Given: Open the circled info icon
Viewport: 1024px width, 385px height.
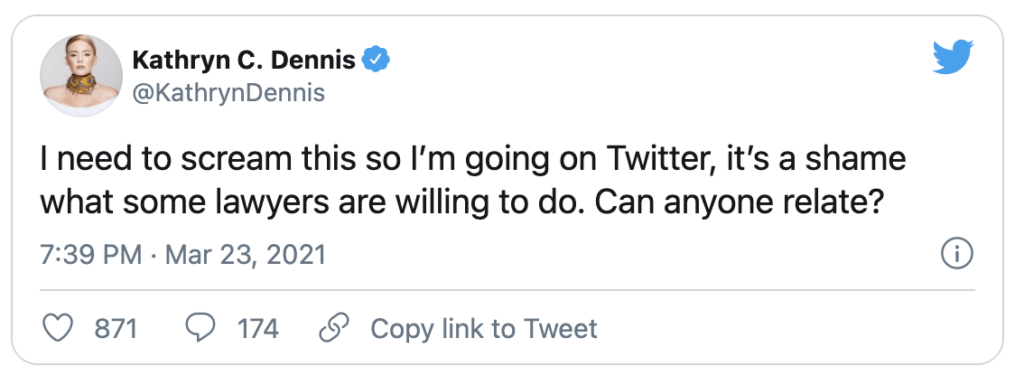Looking at the screenshot, I should (957, 255).
